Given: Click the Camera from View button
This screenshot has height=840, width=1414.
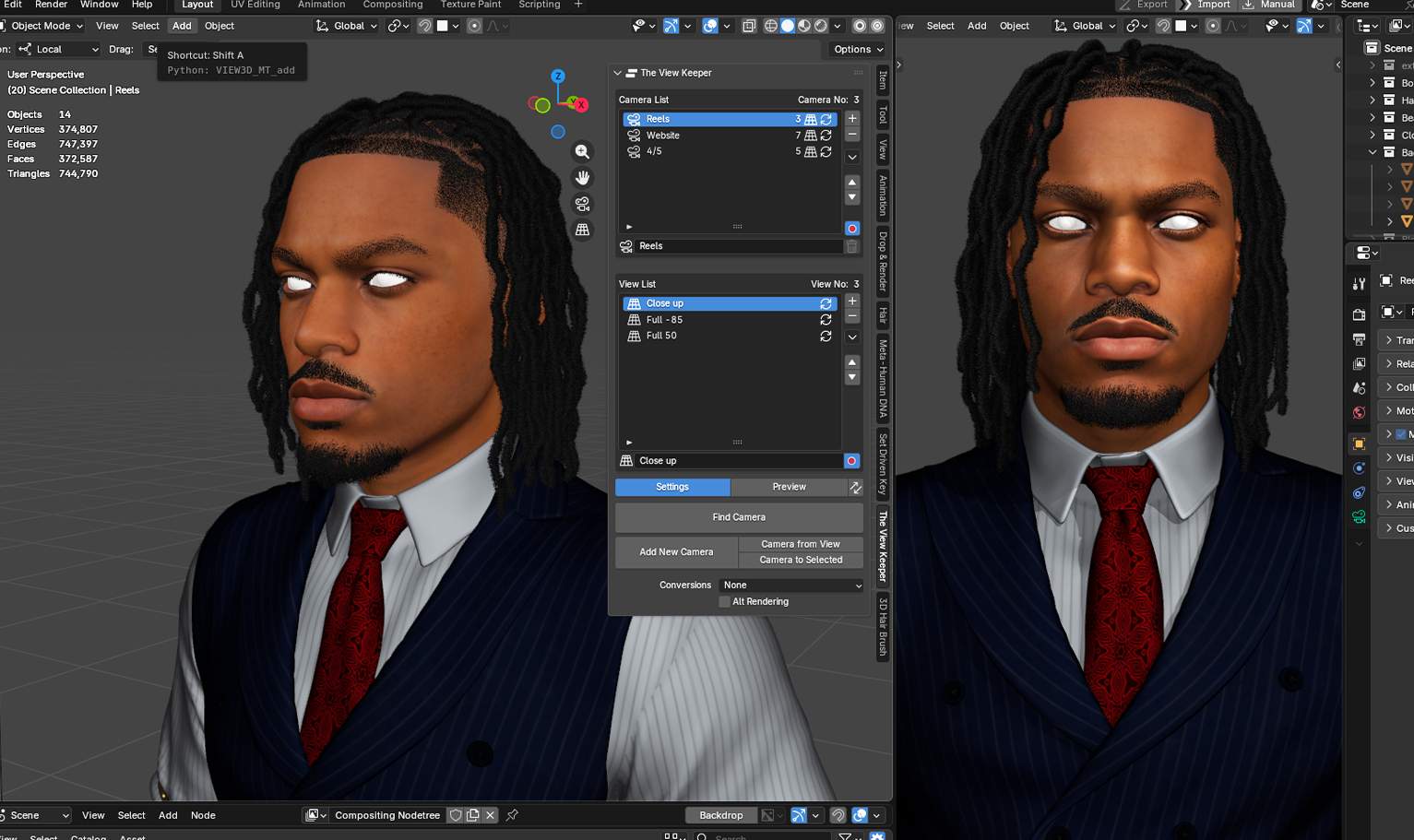Looking at the screenshot, I should tap(800, 543).
